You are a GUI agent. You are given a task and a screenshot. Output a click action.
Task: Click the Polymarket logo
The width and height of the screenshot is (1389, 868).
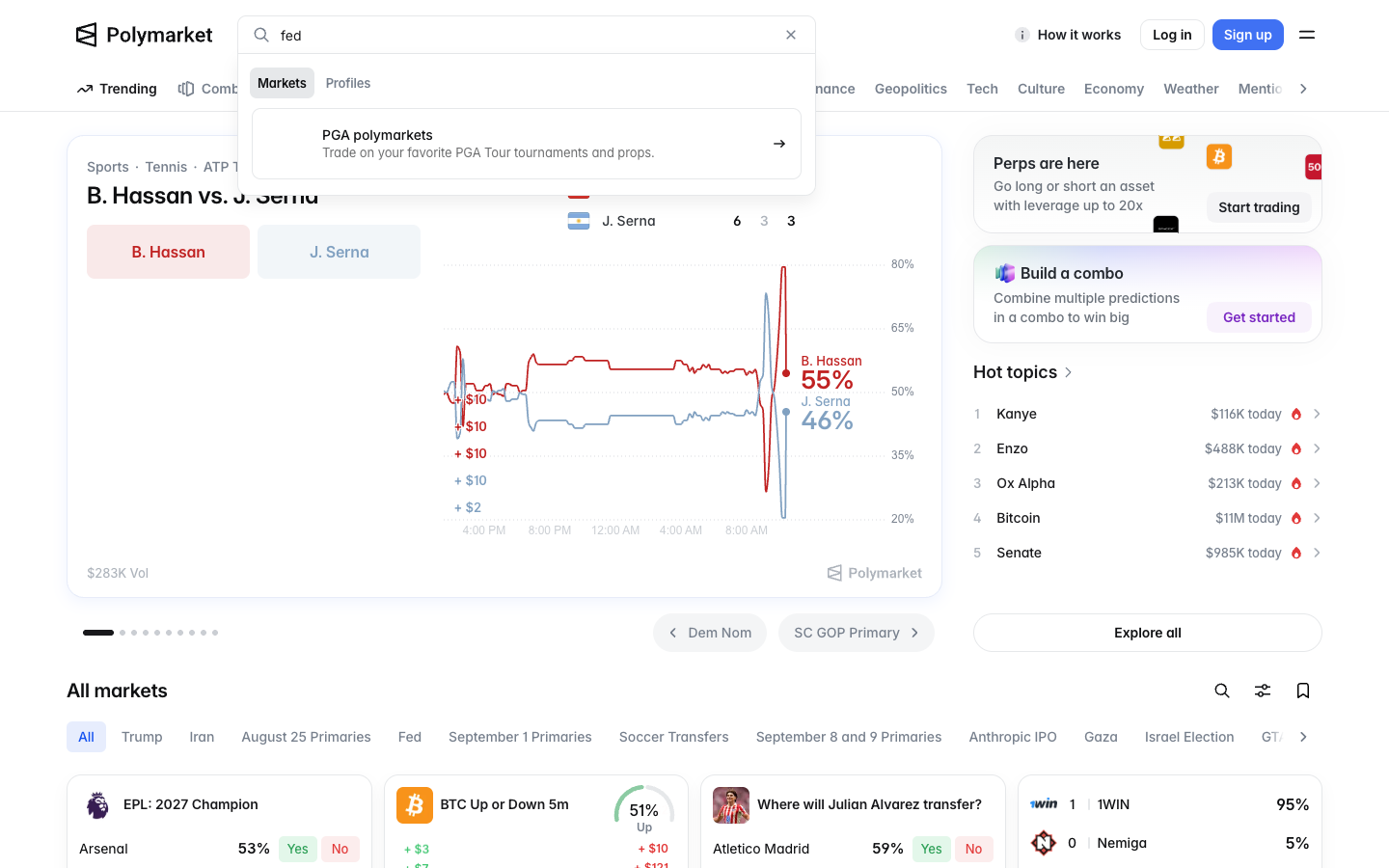point(144,35)
